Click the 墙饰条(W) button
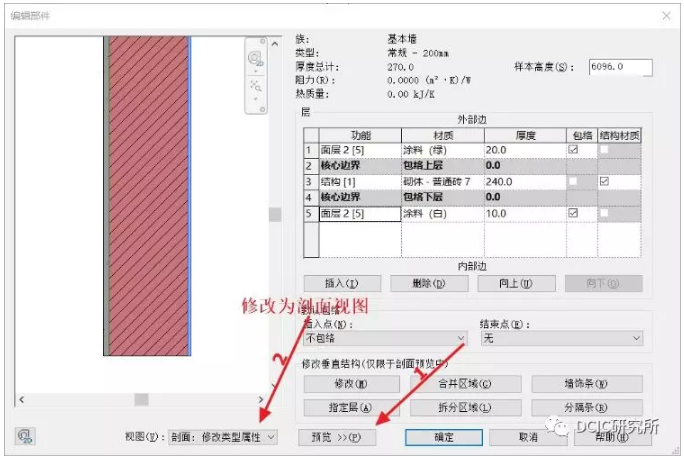The width and height of the screenshot is (684, 457). (x=586, y=384)
